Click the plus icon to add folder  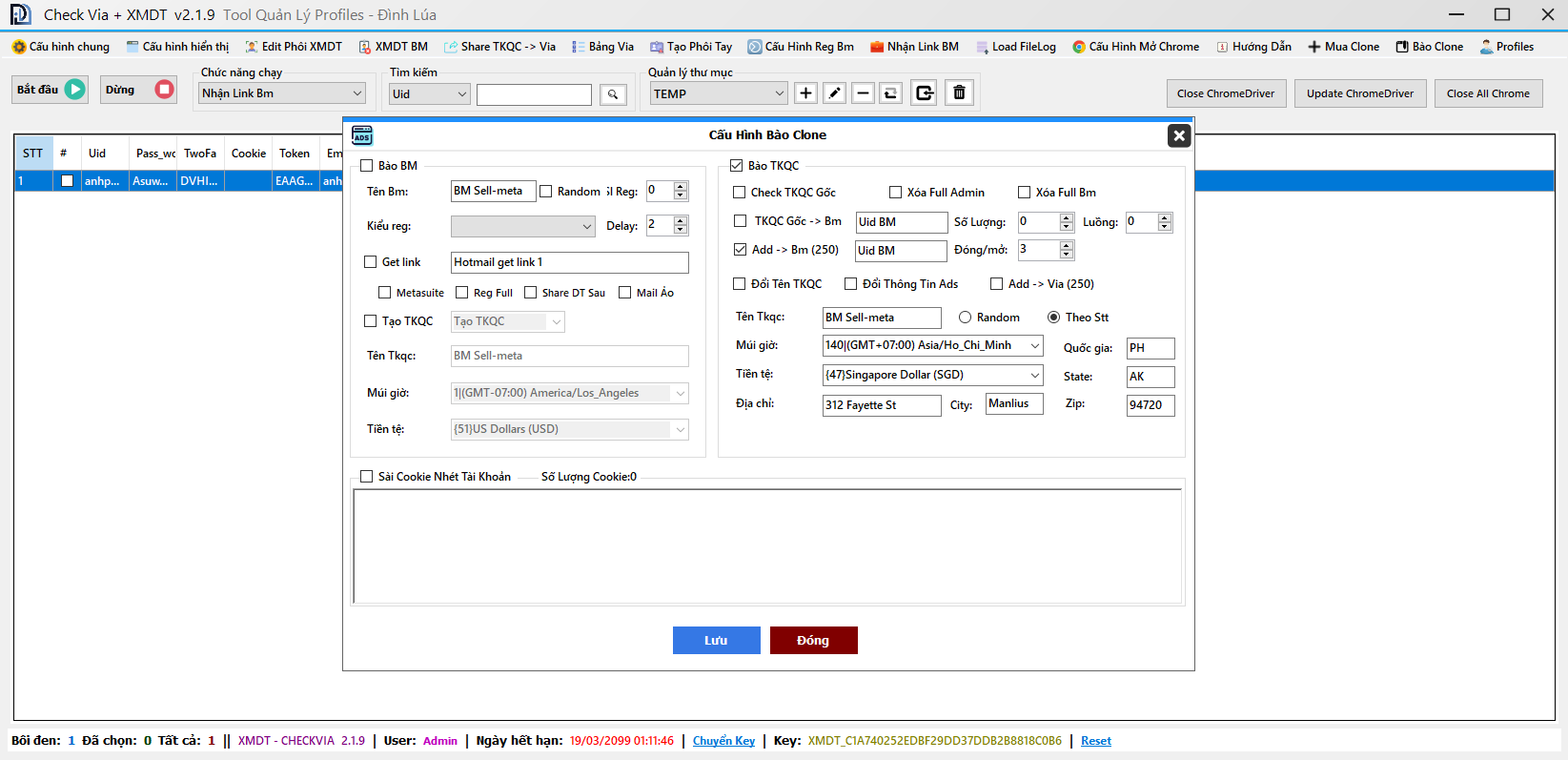tap(805, 93)
